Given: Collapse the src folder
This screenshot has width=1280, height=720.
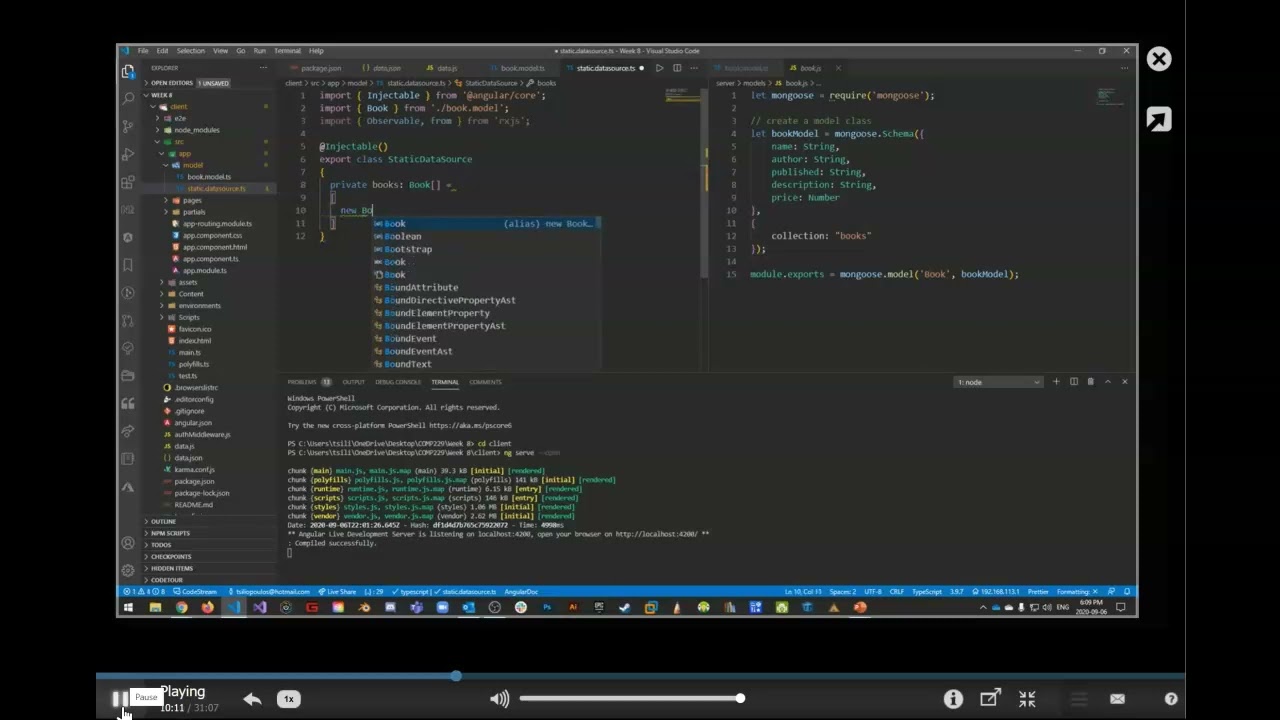Looking at the screenshot, I should click(x=178, y=142).
